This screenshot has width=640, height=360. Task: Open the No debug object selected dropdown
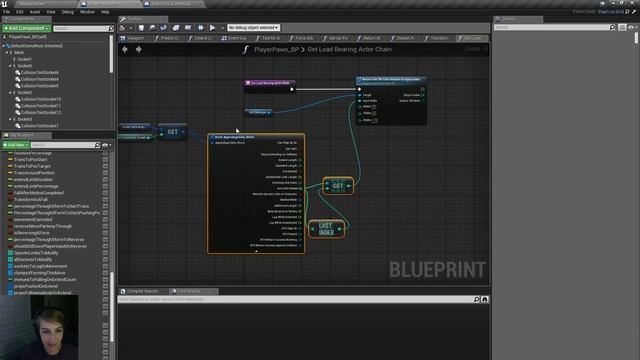click(253, 27)
